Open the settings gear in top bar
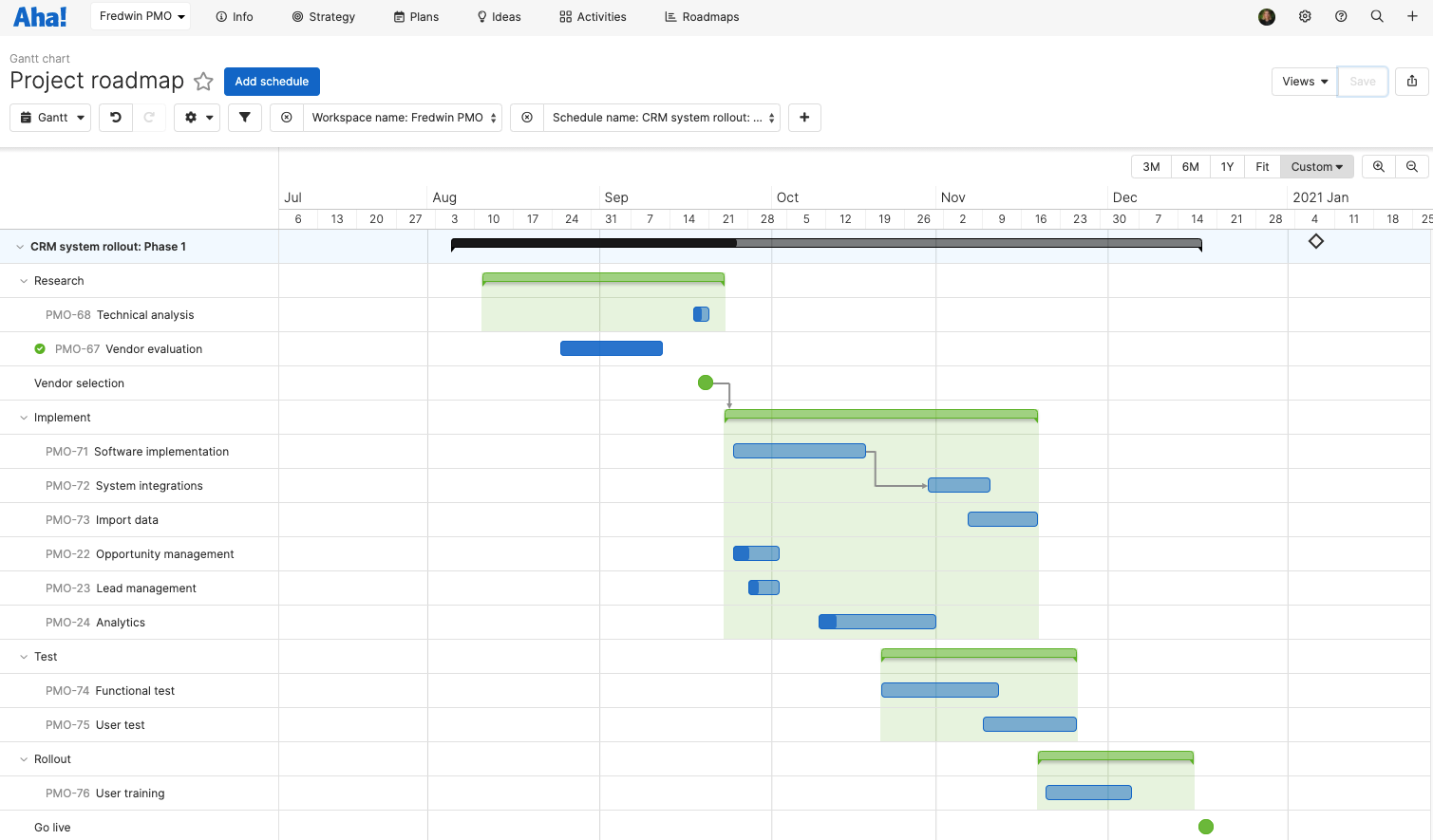The image size is (1433, 840). tap(1305, 17)
